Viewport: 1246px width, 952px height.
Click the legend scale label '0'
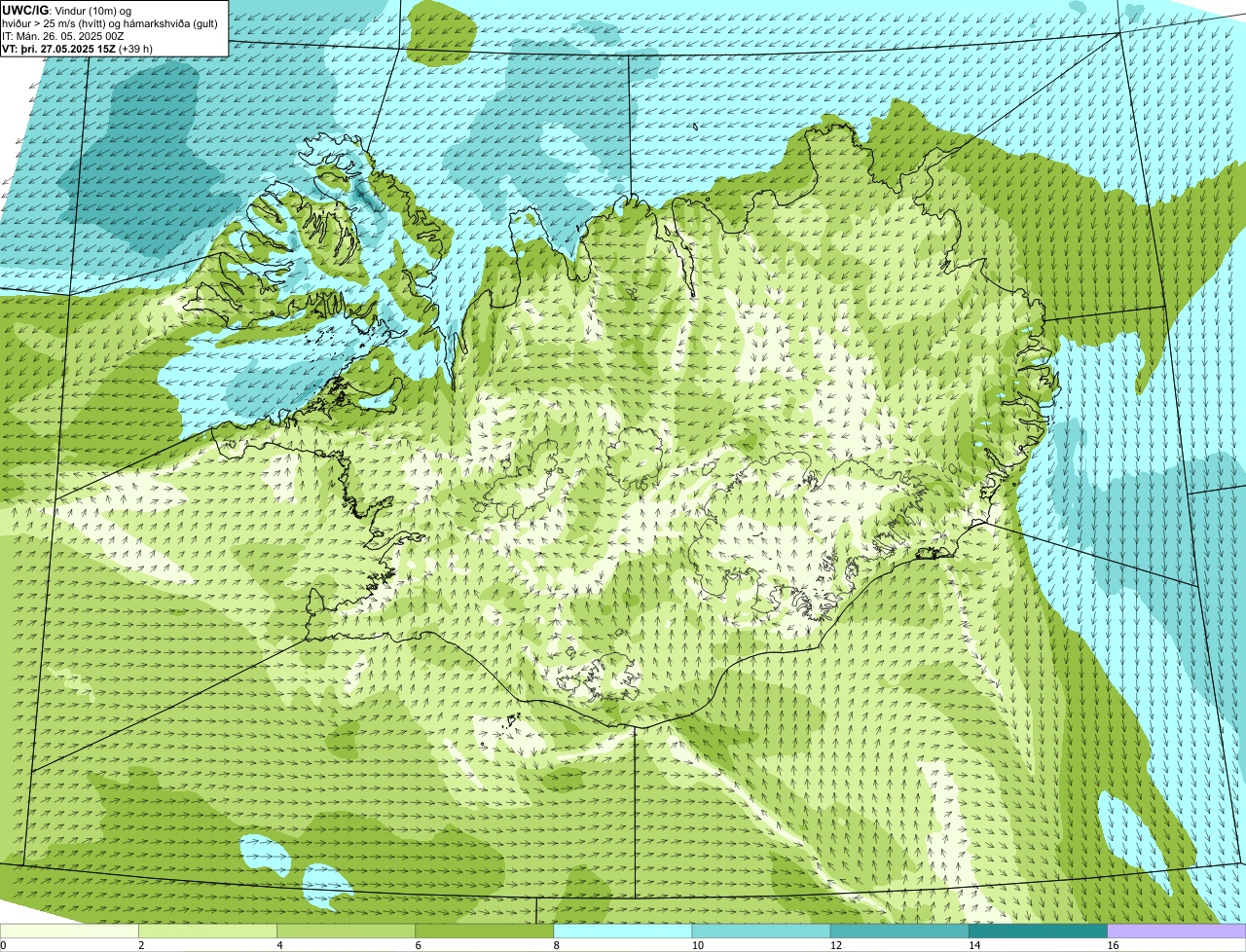[3, 945]
